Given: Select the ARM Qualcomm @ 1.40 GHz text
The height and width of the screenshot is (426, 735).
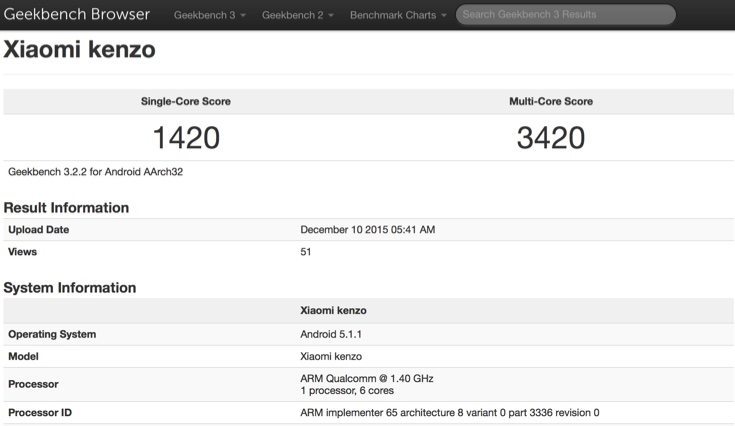Looking at the screenshot, I should pos(367,378).
